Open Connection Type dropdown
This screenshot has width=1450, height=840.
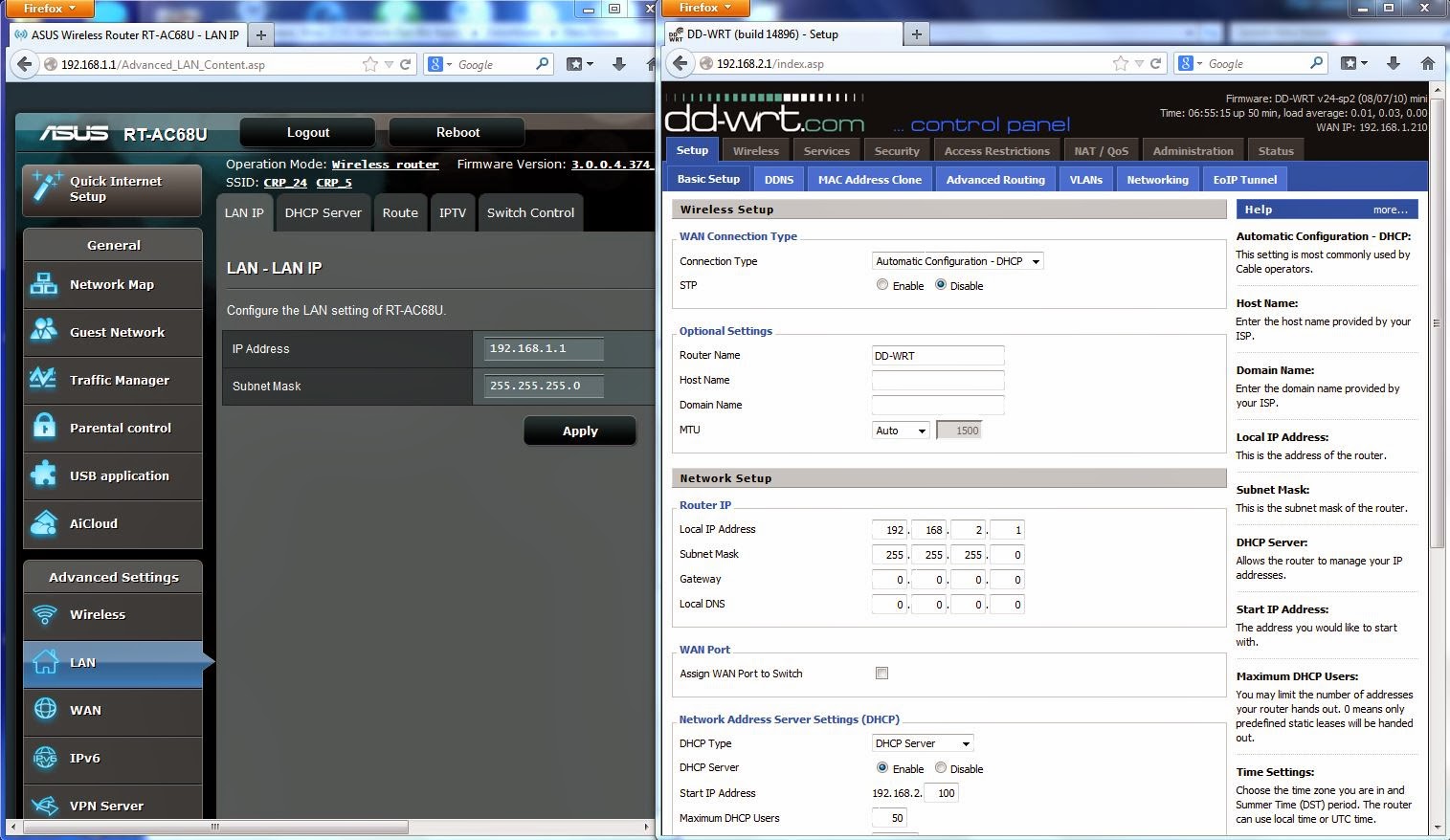click(x=957, y=261)
